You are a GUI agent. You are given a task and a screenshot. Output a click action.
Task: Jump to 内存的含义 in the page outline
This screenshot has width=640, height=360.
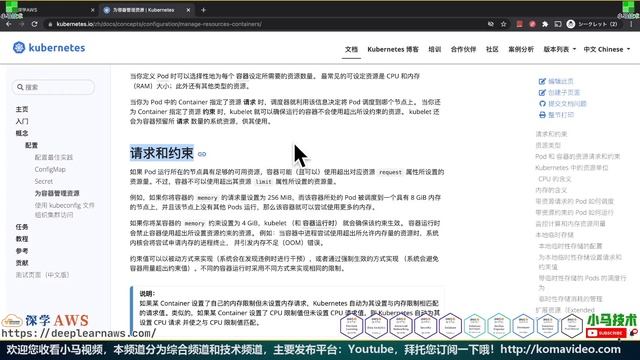[x=551, y=190]
